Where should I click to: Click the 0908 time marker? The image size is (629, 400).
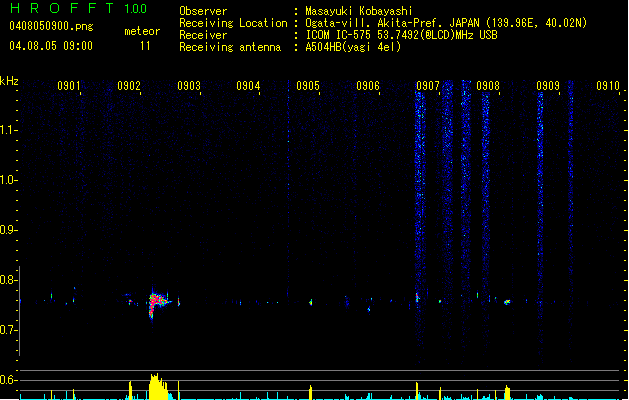pyautogui.click(x=488, y=85)
